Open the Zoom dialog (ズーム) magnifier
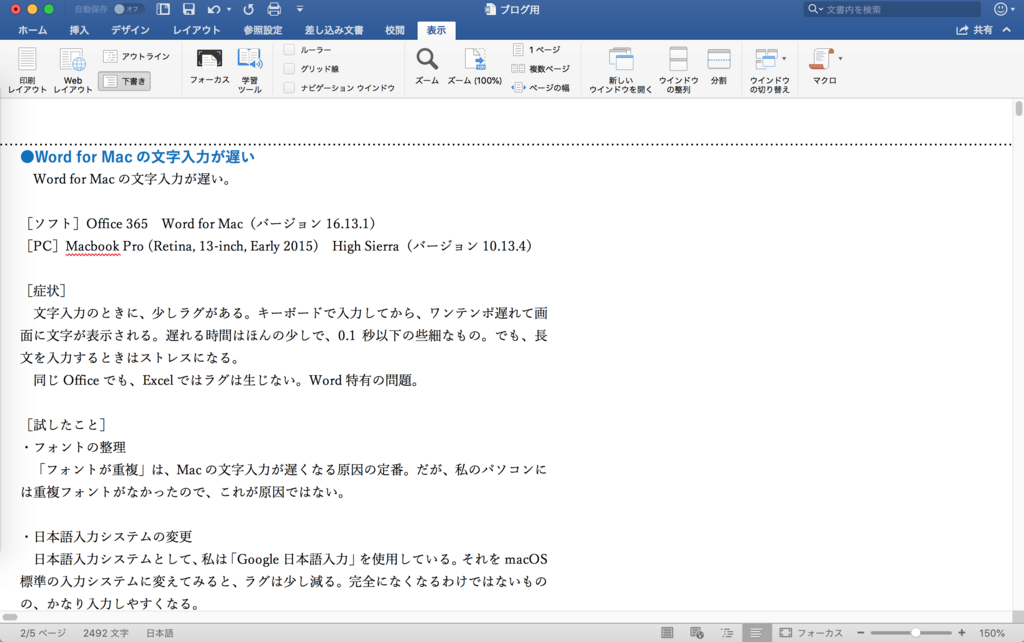This screenshot has height=642, width=1024. click(427, 66)
